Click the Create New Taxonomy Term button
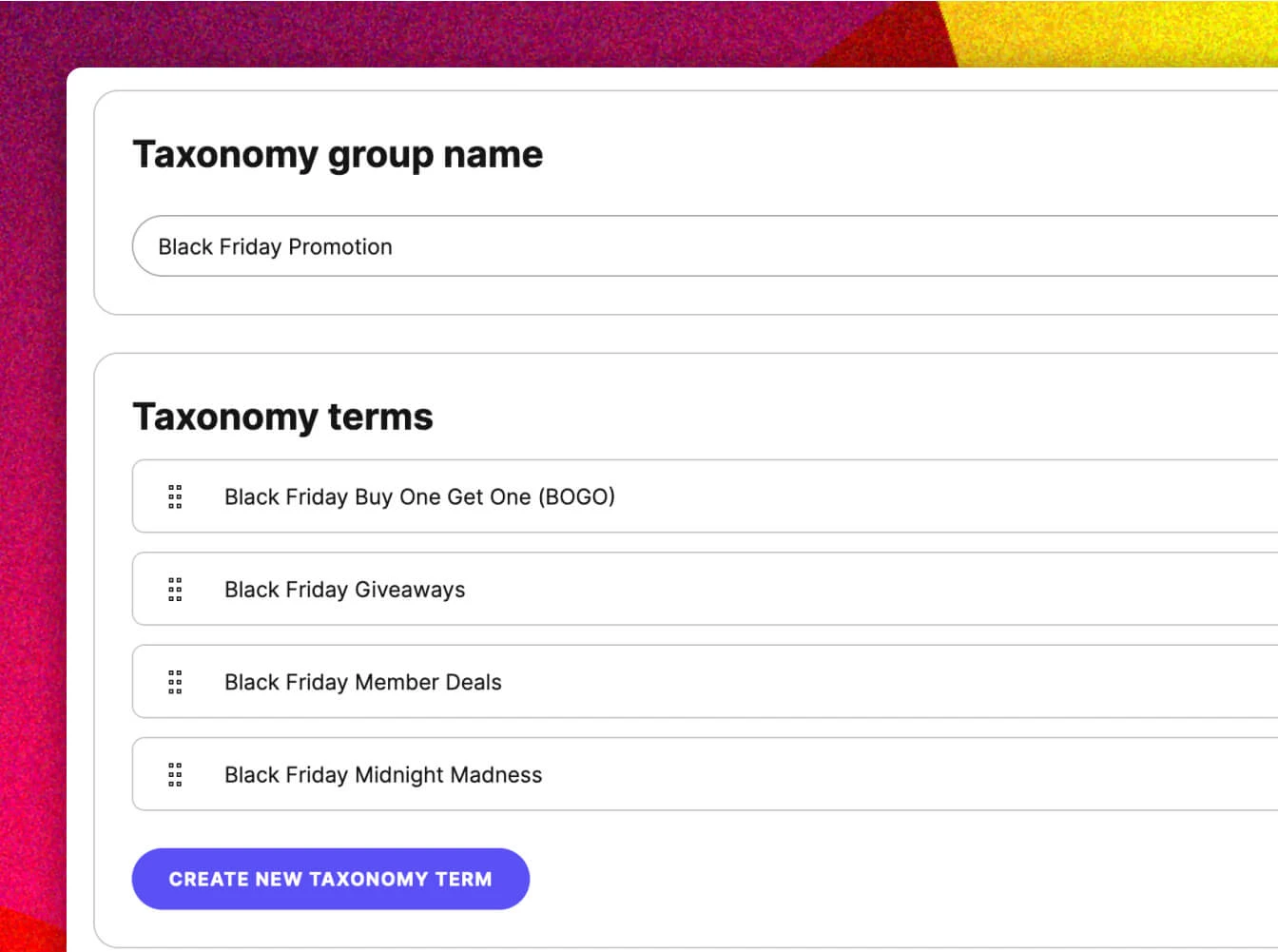Screen dimensions: 1278x952 point(330,879)
